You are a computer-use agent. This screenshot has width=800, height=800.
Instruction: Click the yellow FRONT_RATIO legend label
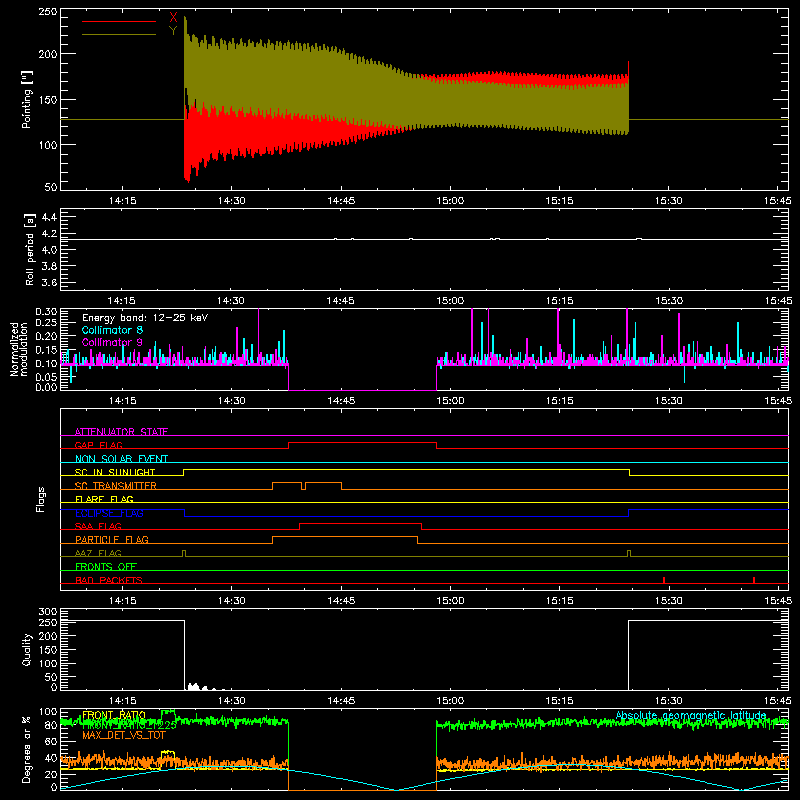114,715
